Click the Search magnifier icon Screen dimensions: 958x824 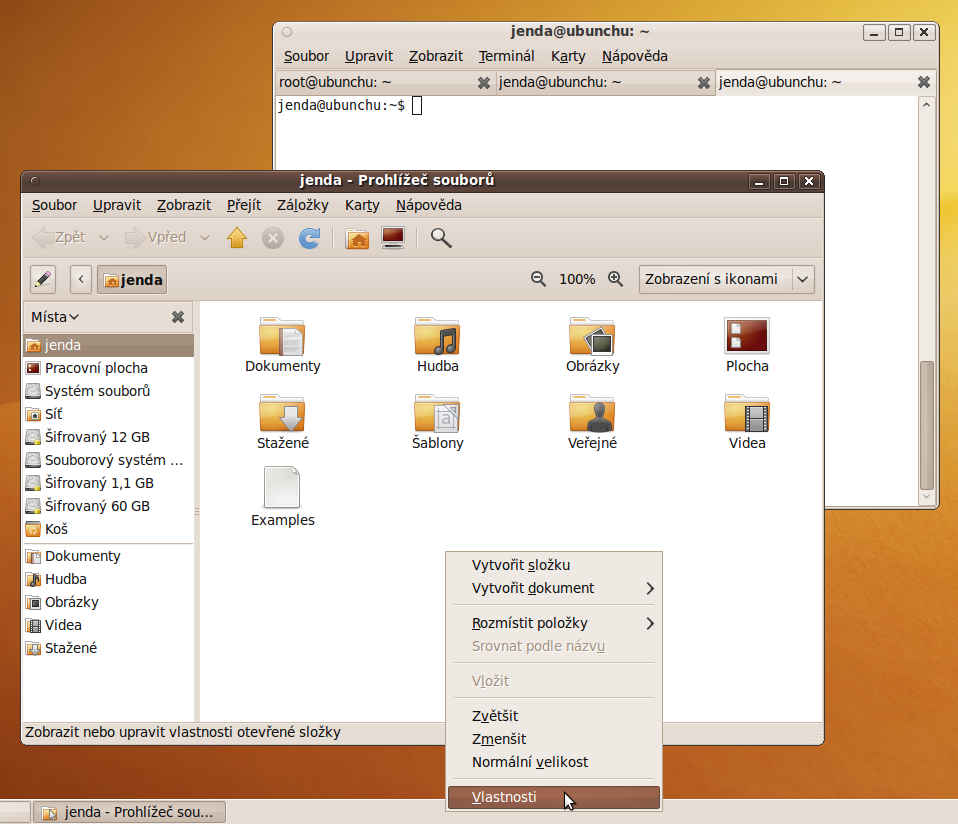coord(441,238)
